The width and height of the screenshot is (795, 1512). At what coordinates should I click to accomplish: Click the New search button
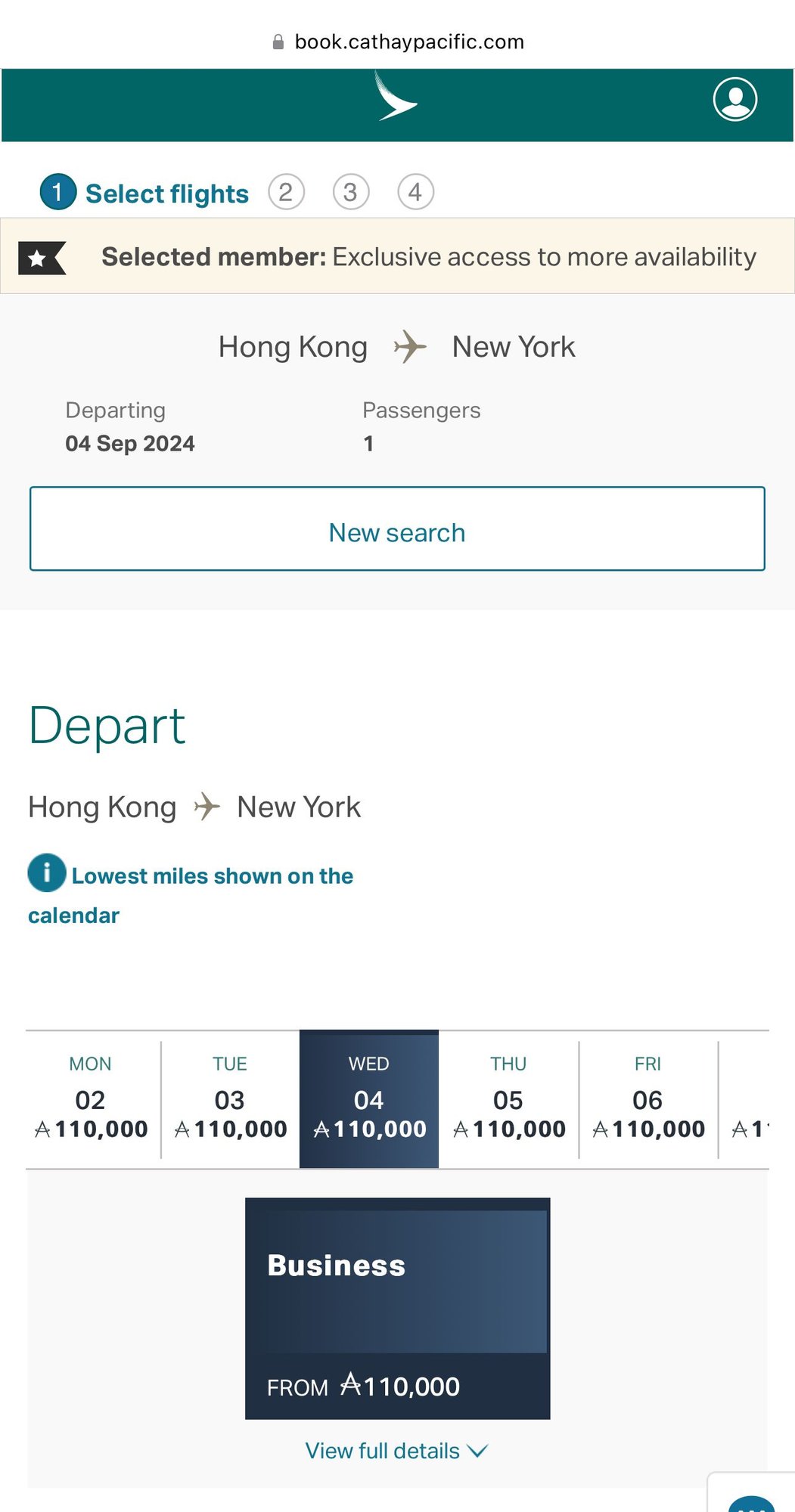pyautogui.click(x=396, y=531)
